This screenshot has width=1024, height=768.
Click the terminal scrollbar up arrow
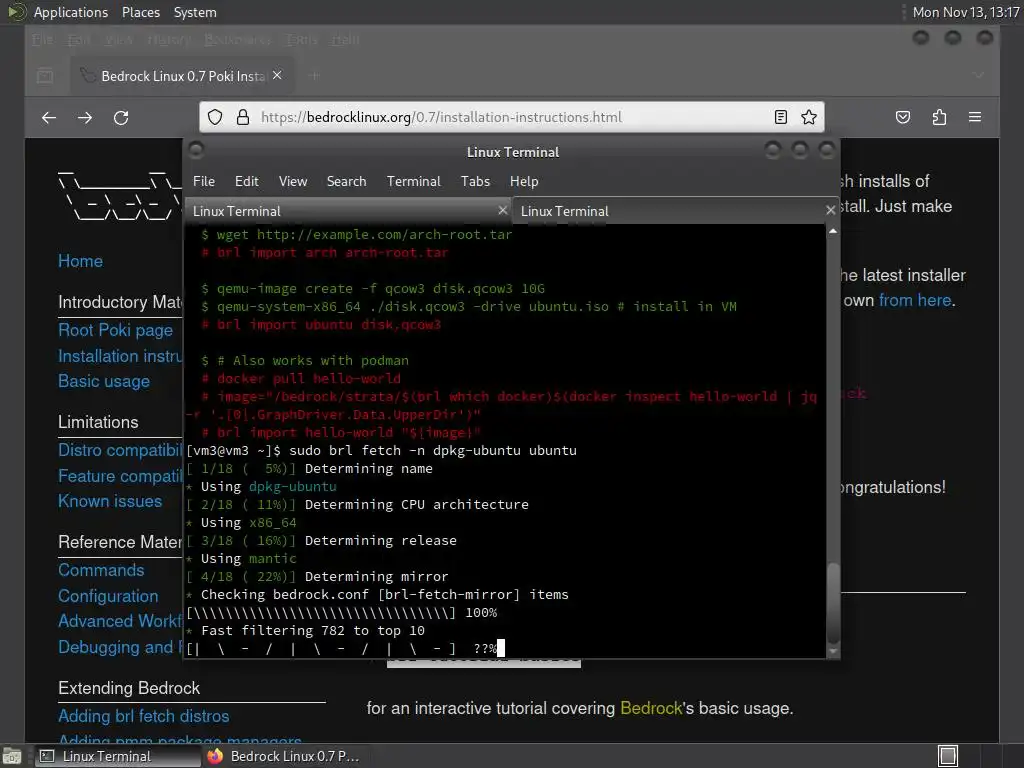[833, 231]
